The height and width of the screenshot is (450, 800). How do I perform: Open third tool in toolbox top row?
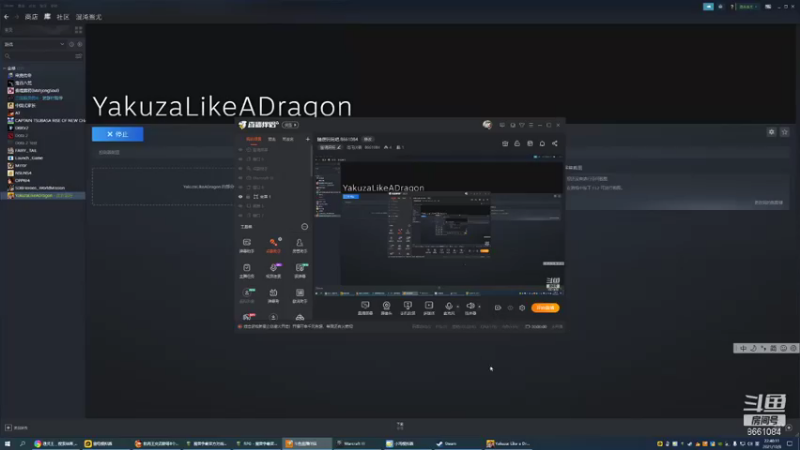[299, 245]
